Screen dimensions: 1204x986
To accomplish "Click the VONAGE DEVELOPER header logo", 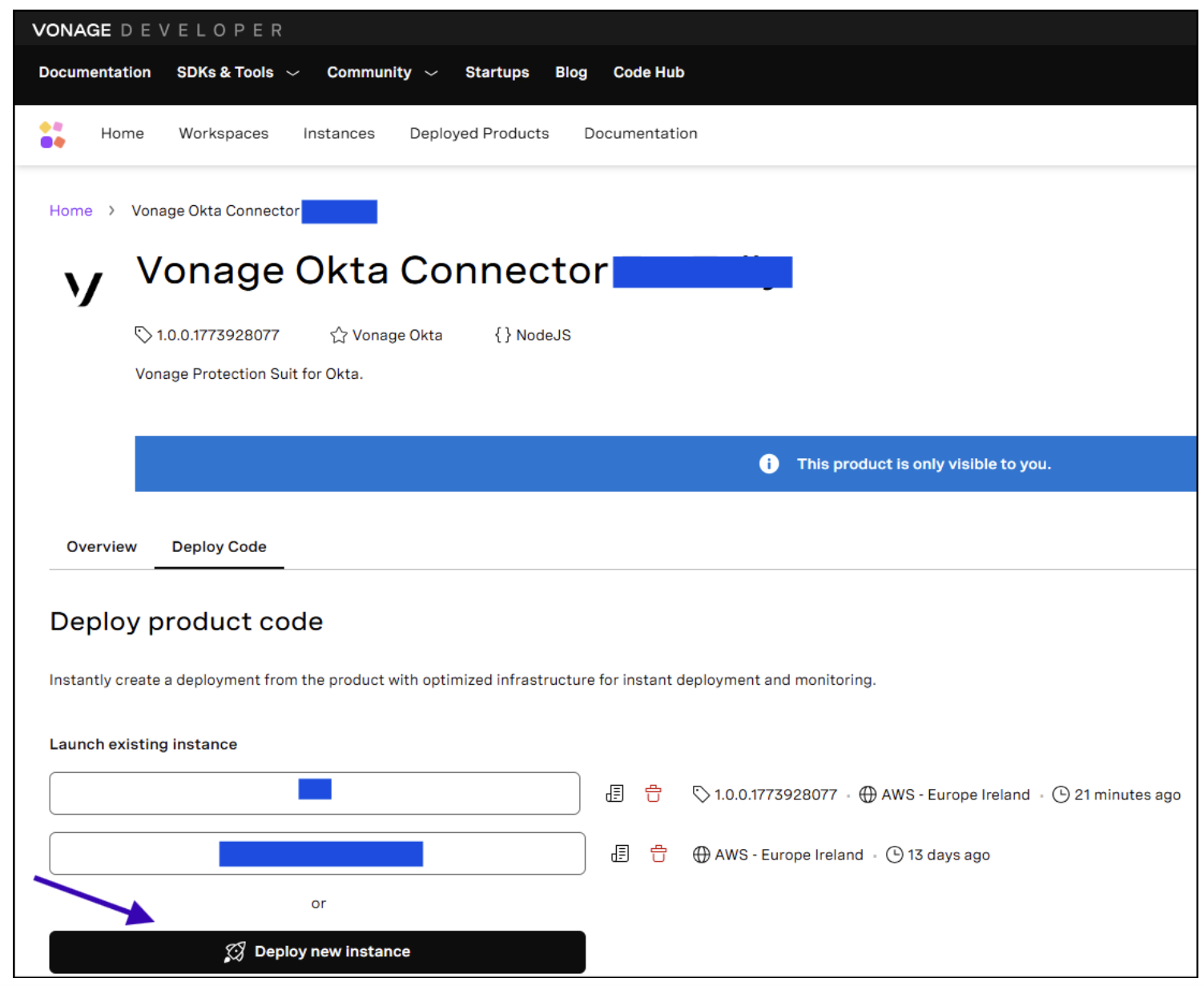I will [x=157, y=30].
